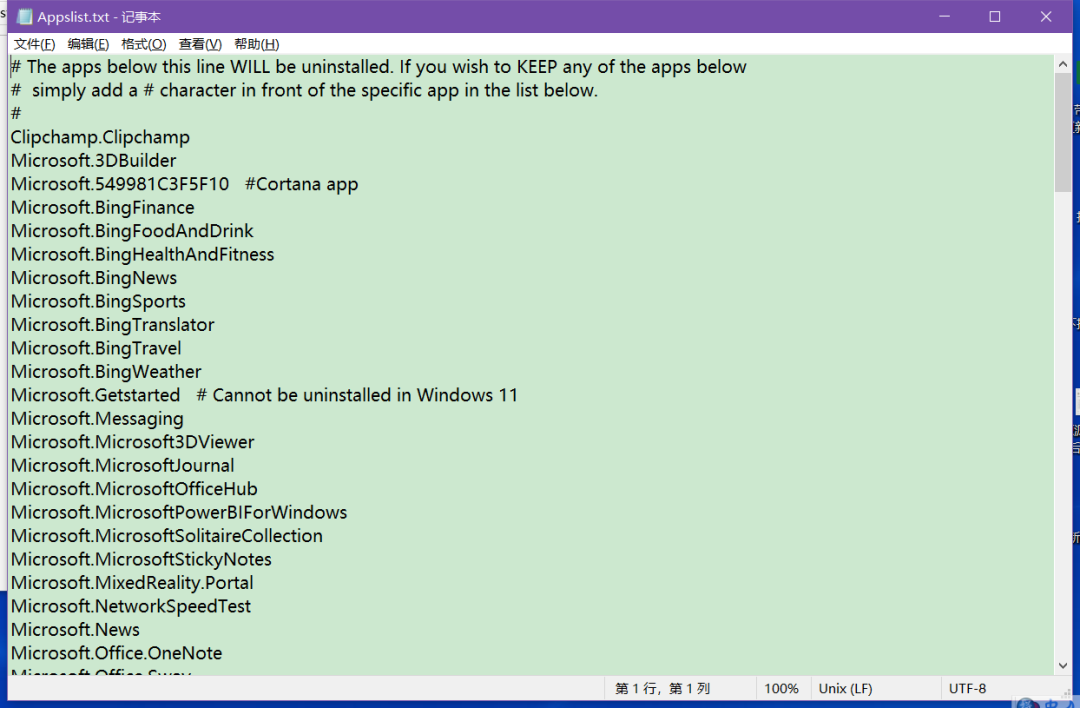This screenshot has height=708, width=1080.
Task: Click the Microsoft.Office.OneNote line
Action: (x=116, y=653)
